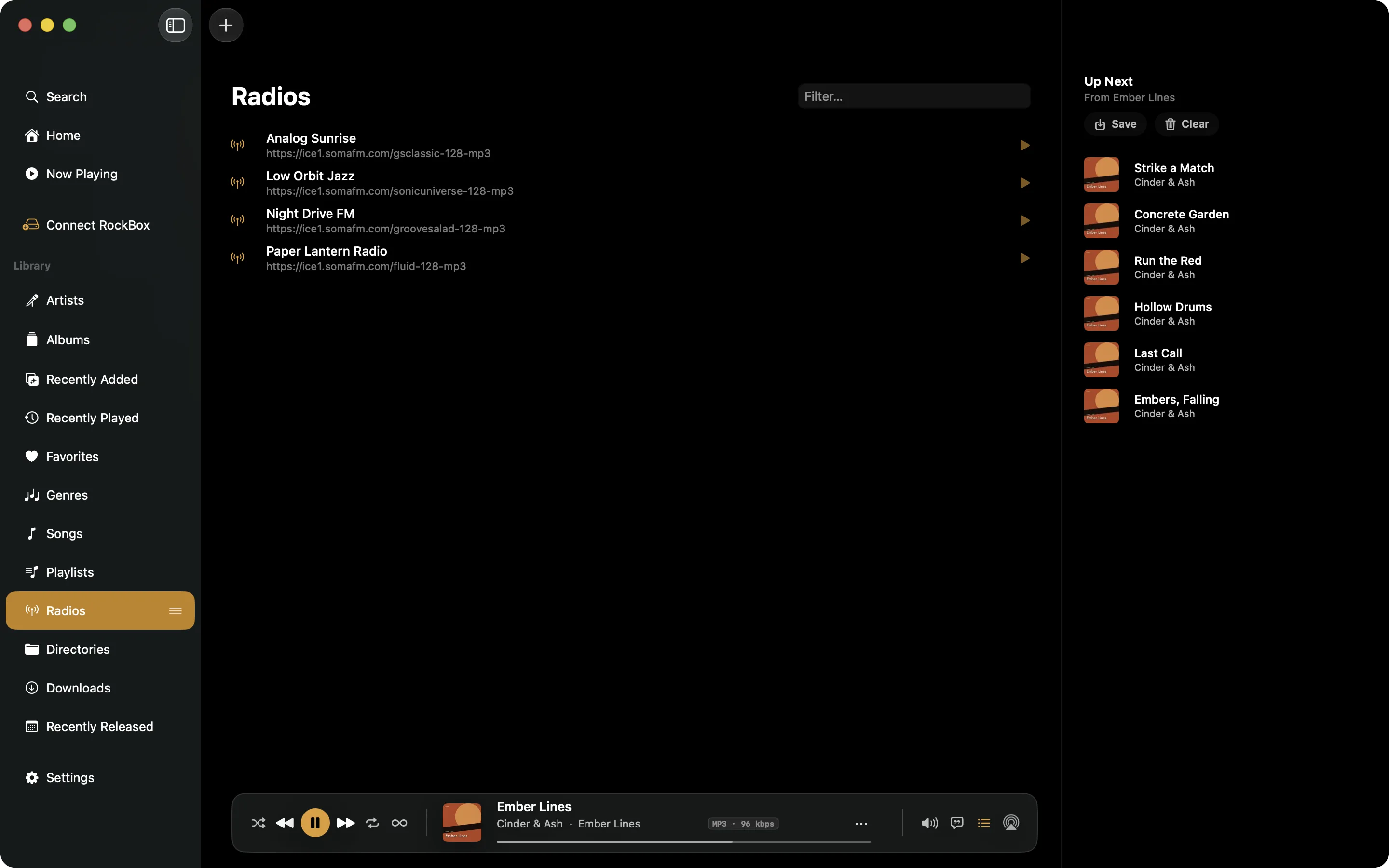This screenshot has height=868, width=1389.
Task: Click now playing album art in player
Action: coord(462,823)
